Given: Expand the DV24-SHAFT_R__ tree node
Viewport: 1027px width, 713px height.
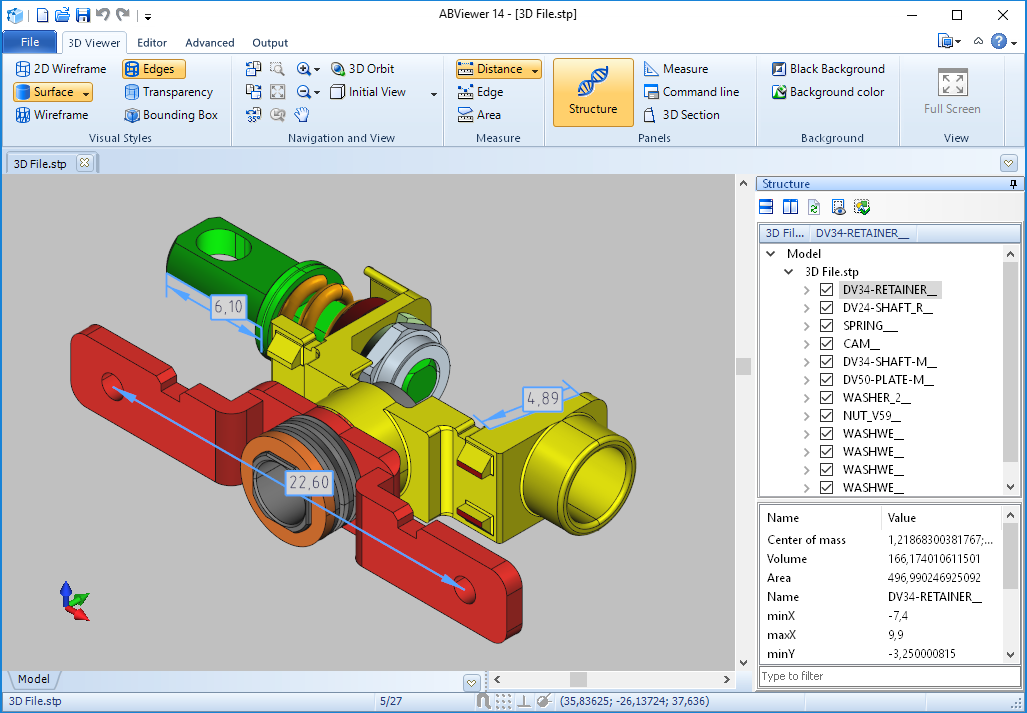Looking at the screenshot, I should pos(807,308).
